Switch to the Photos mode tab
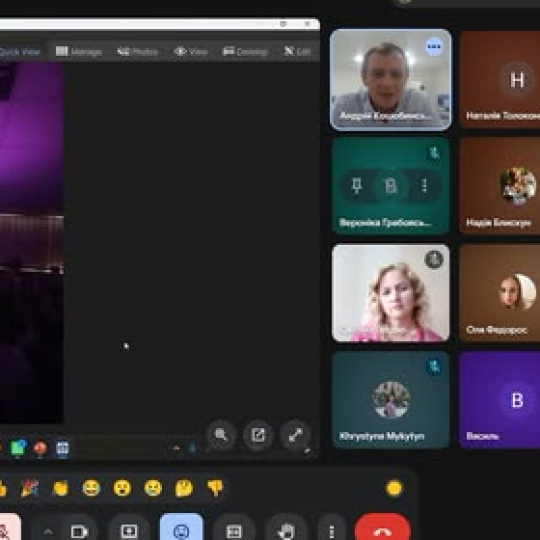540x540 pixels. click(138, 52)
